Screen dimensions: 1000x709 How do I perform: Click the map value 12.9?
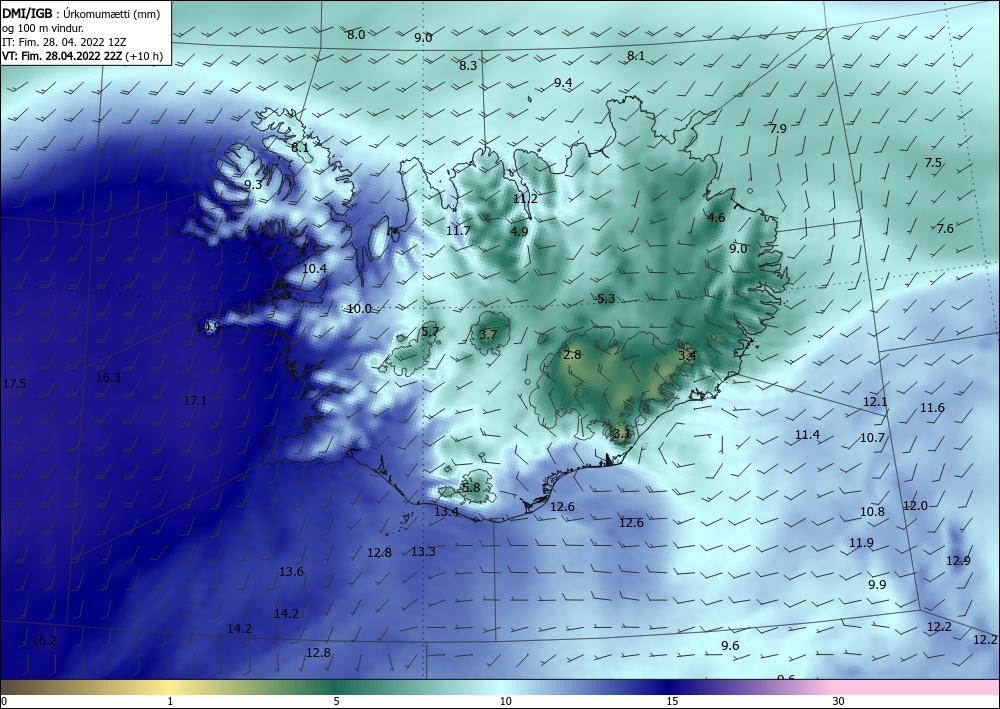tap(958, 560)
